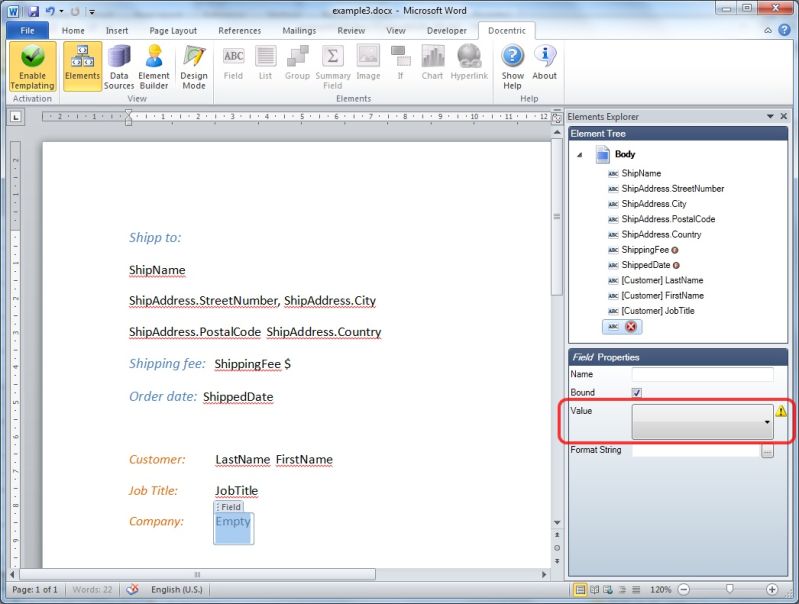The width and height of the screenshot is (799, 604).
Task: Open Word Help question mark icon
Action: click(x=784, y=30)
